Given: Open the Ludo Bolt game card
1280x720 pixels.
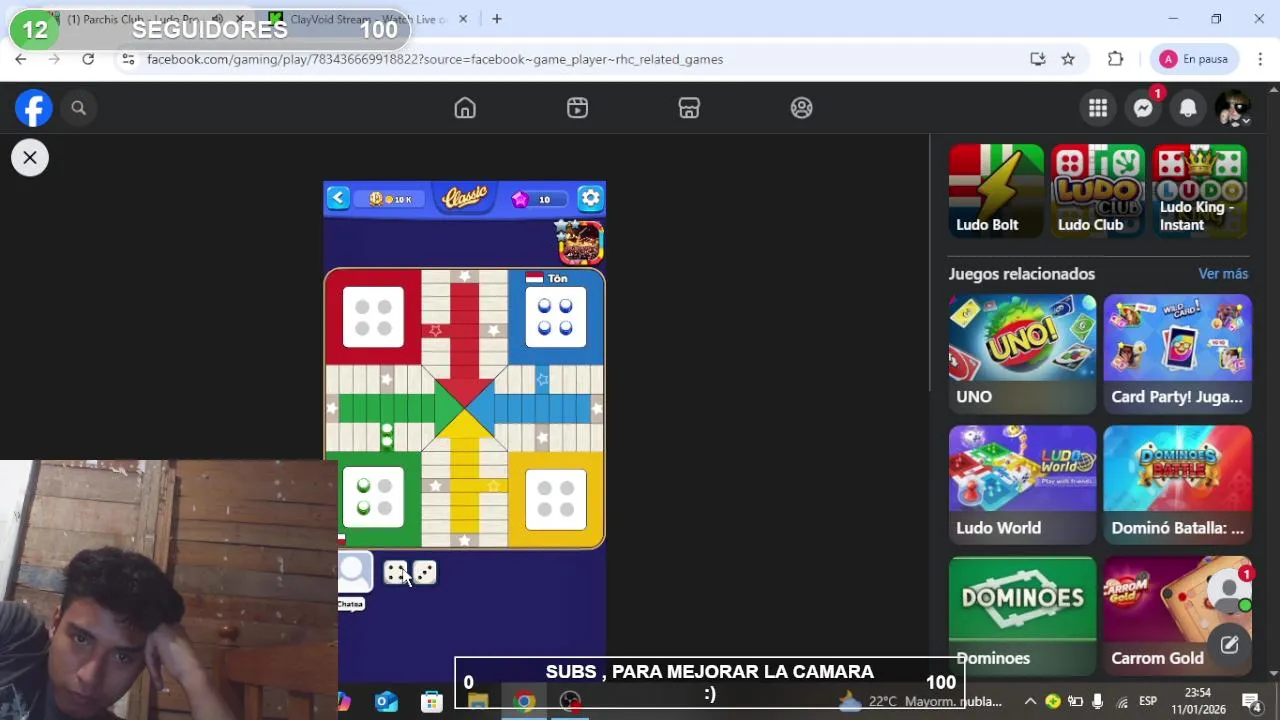Looking at the screenshot, I should (x=996, y=190).
